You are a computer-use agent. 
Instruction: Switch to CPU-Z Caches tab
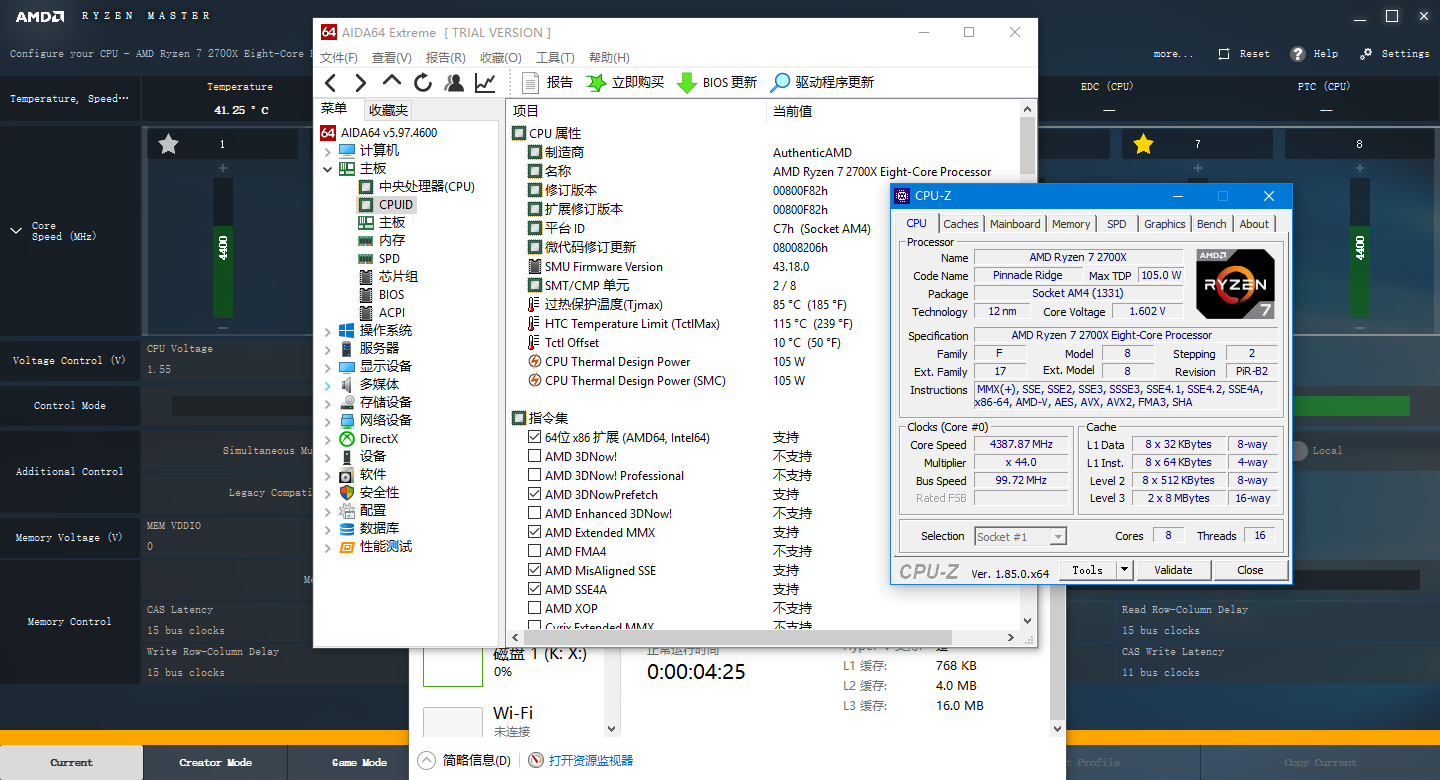[961, 224]
